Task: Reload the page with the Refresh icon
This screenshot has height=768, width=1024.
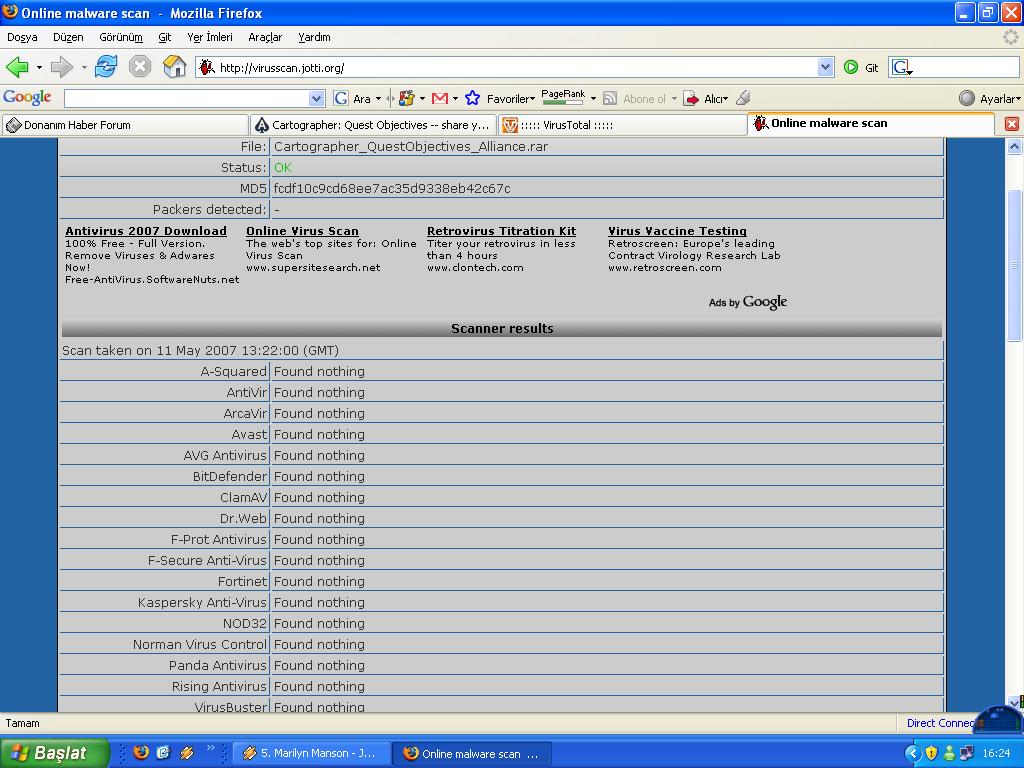Action: [106, 67]
